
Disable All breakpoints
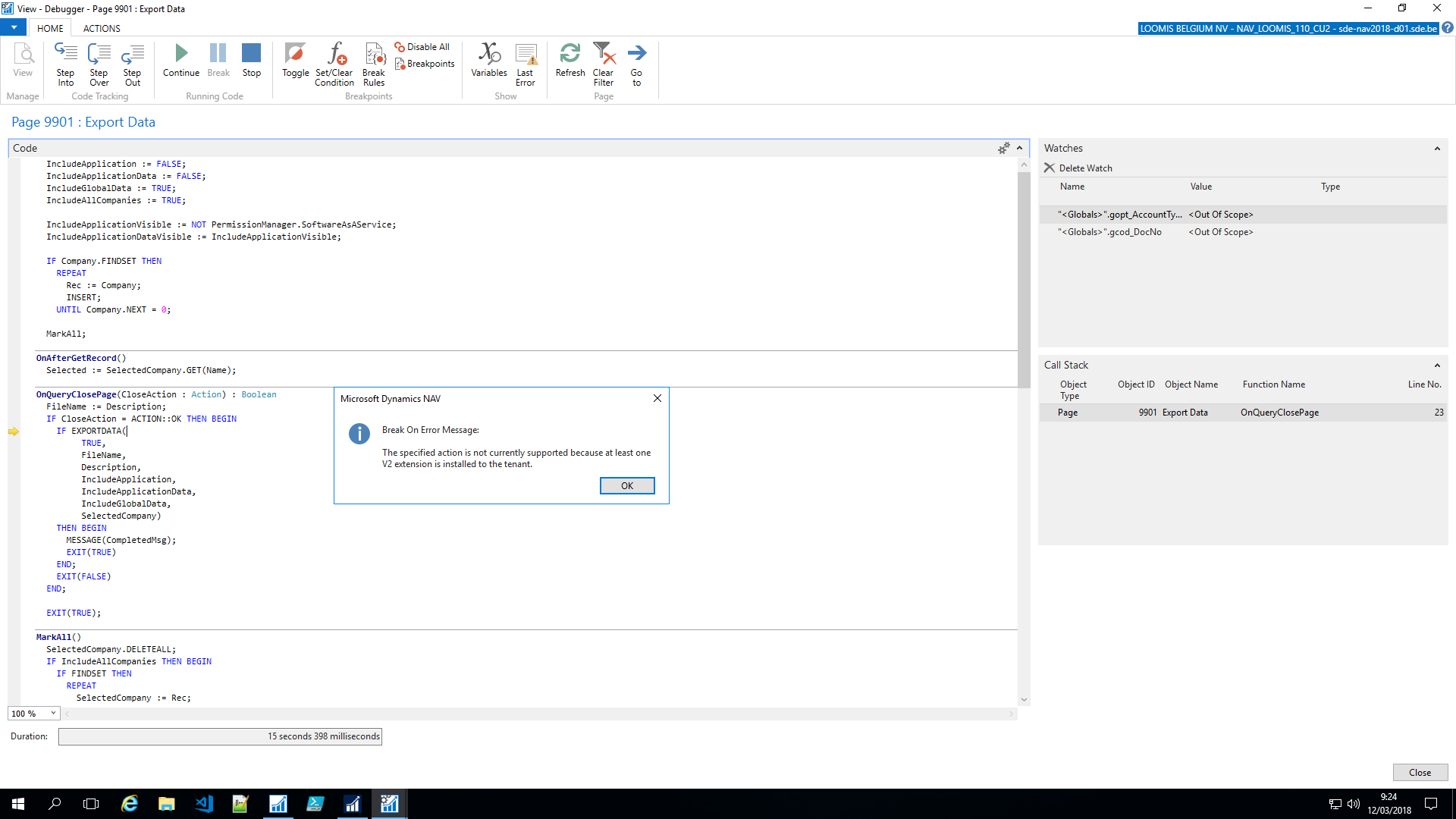click(x=422, y=46)
